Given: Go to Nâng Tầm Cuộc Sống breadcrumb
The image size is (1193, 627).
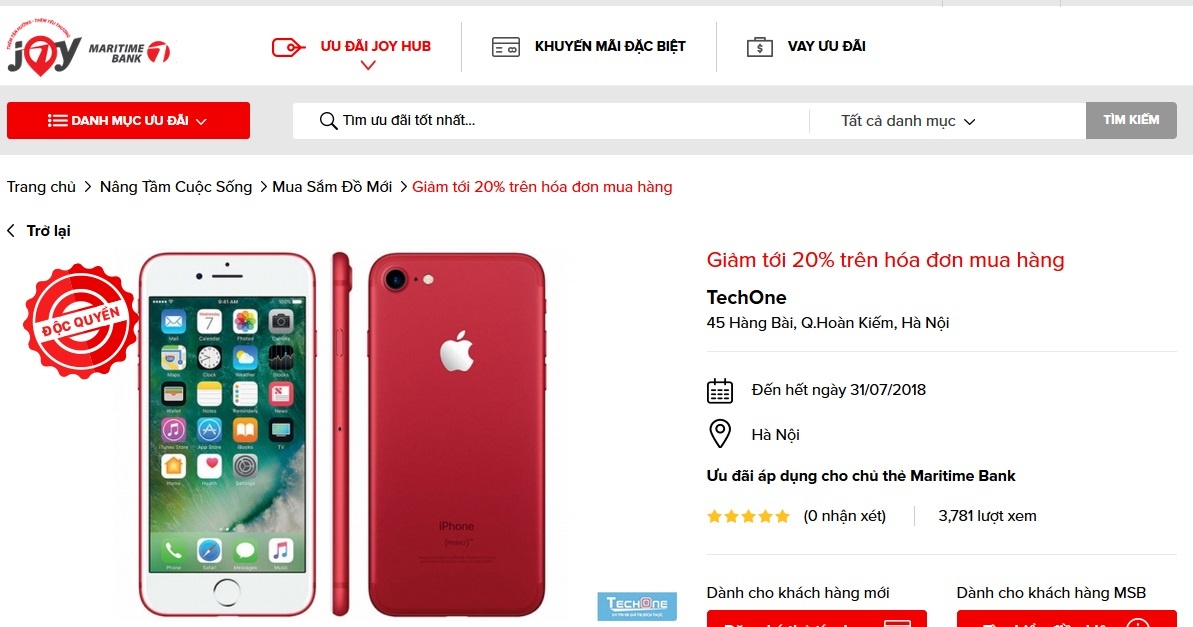Looking at the screenshot, I should tap(176, 187).
